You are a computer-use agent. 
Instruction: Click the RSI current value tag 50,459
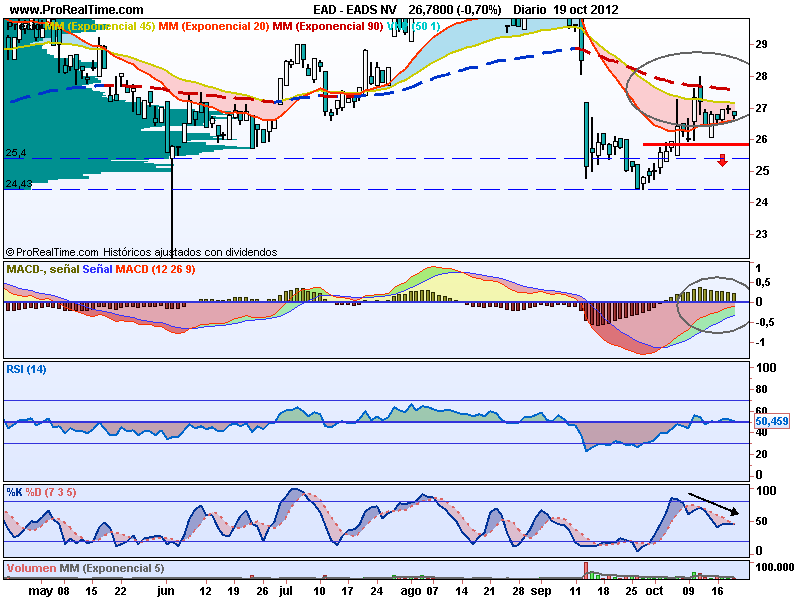pos(772,422)
